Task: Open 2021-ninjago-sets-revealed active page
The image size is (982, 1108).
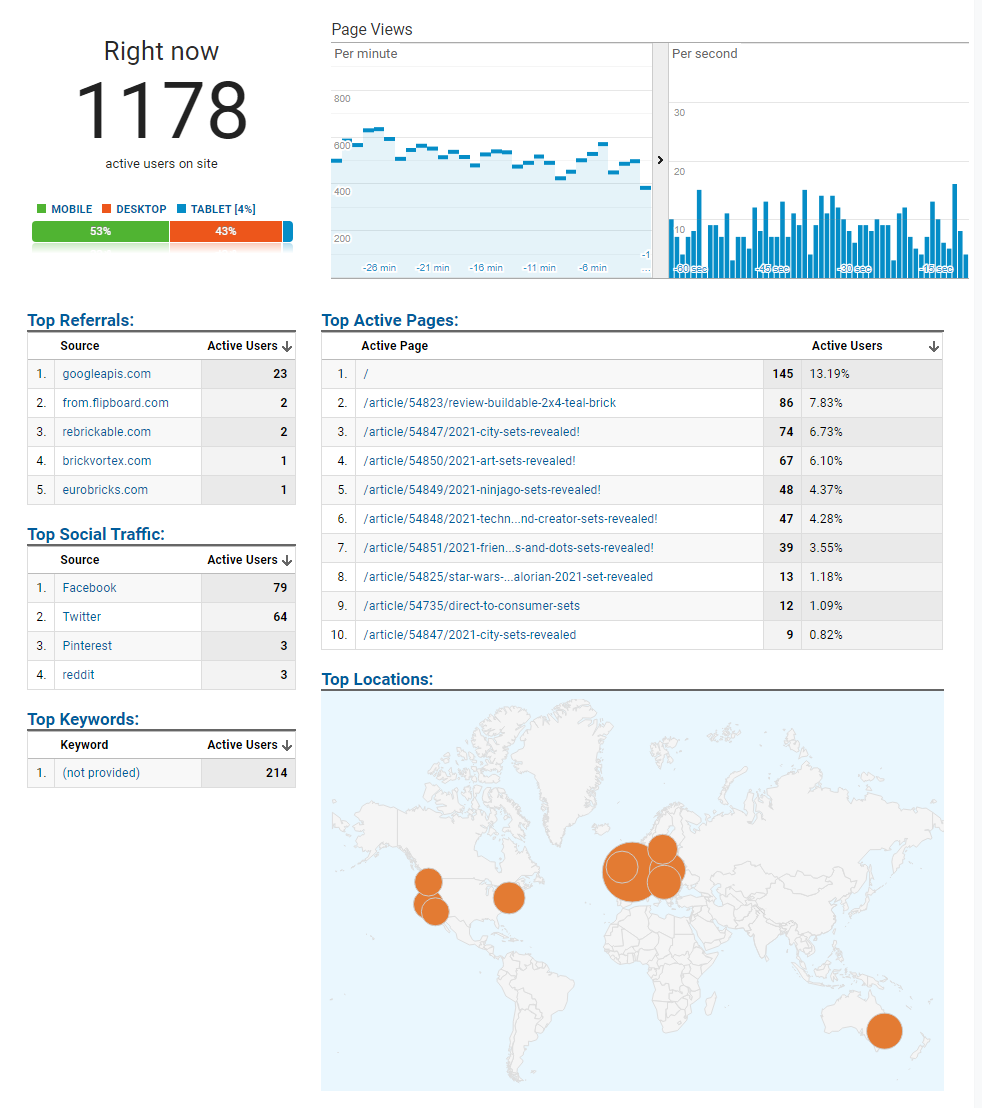Action: pyautogui.click(x=481, y=490)
